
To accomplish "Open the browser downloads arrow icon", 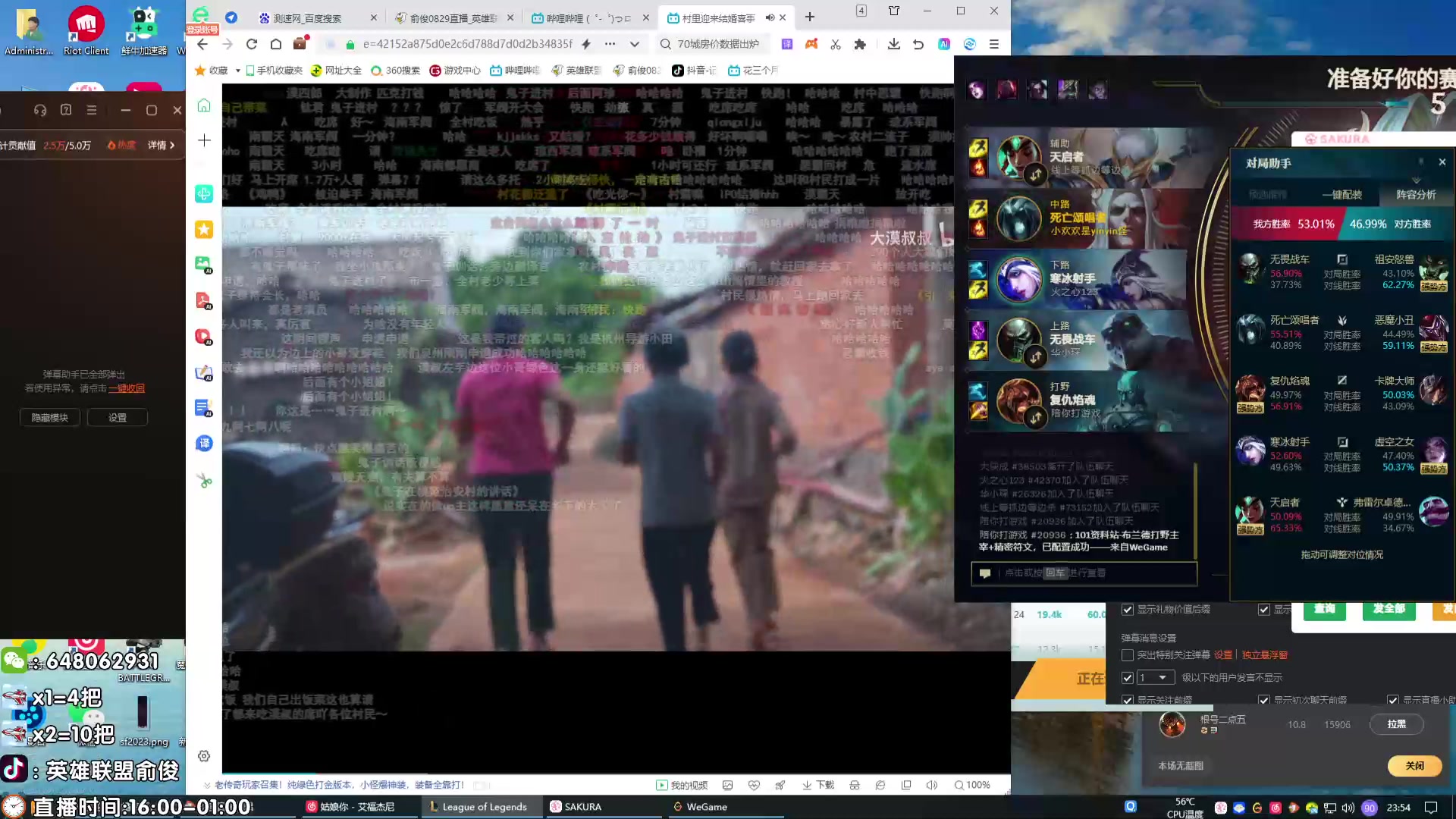I will point(894,44).
